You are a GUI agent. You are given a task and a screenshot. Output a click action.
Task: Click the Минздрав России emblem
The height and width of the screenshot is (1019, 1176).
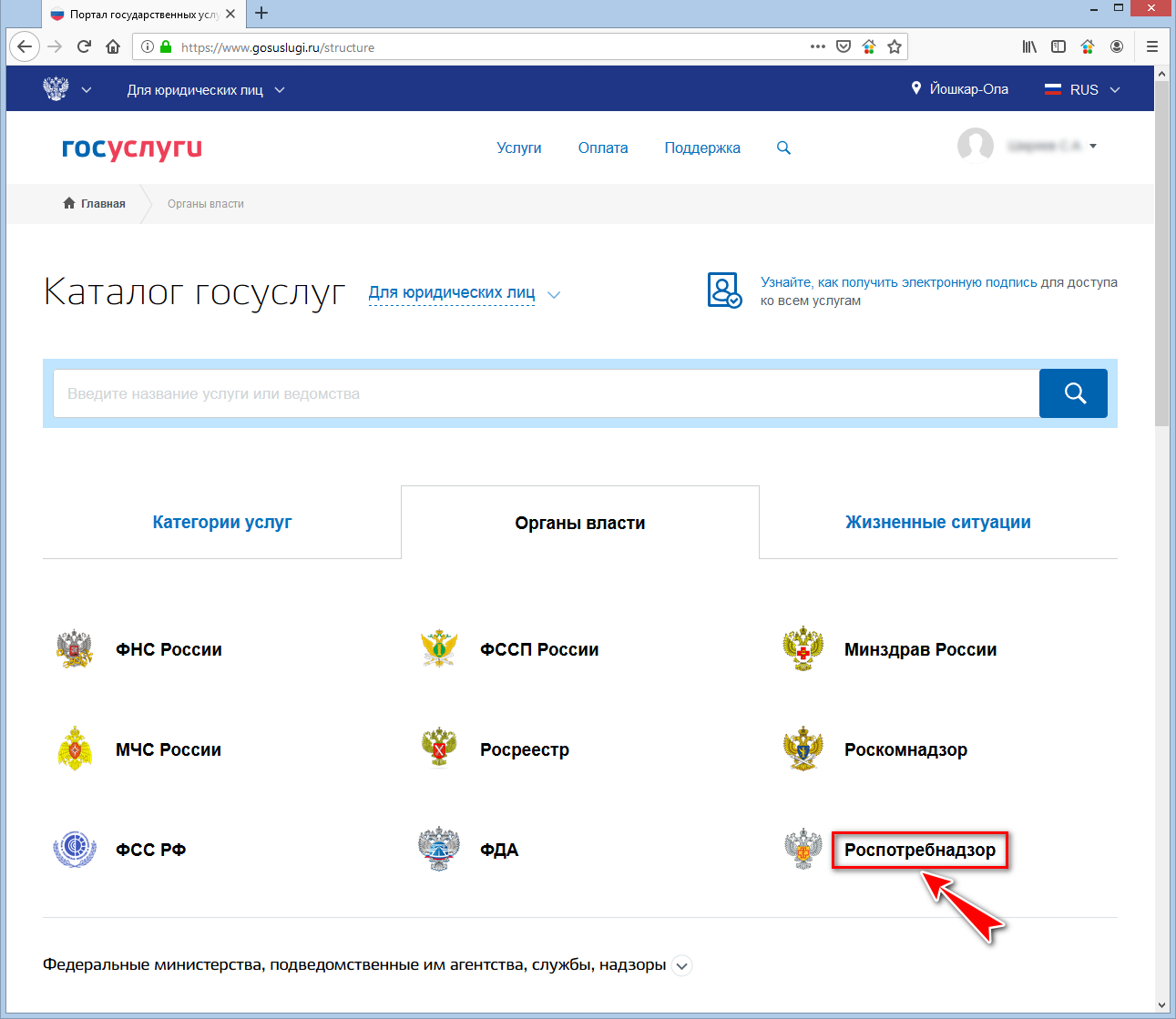(803, 649)
